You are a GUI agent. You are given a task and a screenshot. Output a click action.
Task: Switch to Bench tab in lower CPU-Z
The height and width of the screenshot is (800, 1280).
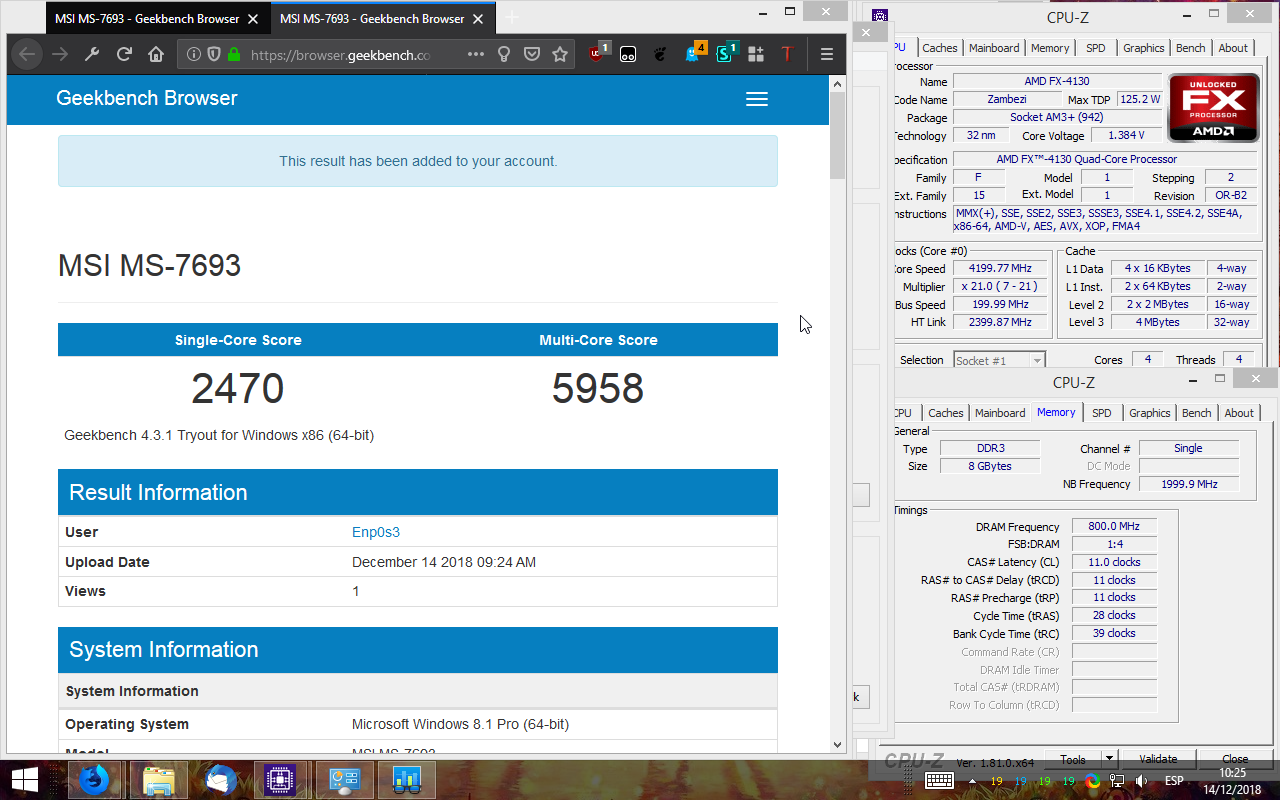1196,413
